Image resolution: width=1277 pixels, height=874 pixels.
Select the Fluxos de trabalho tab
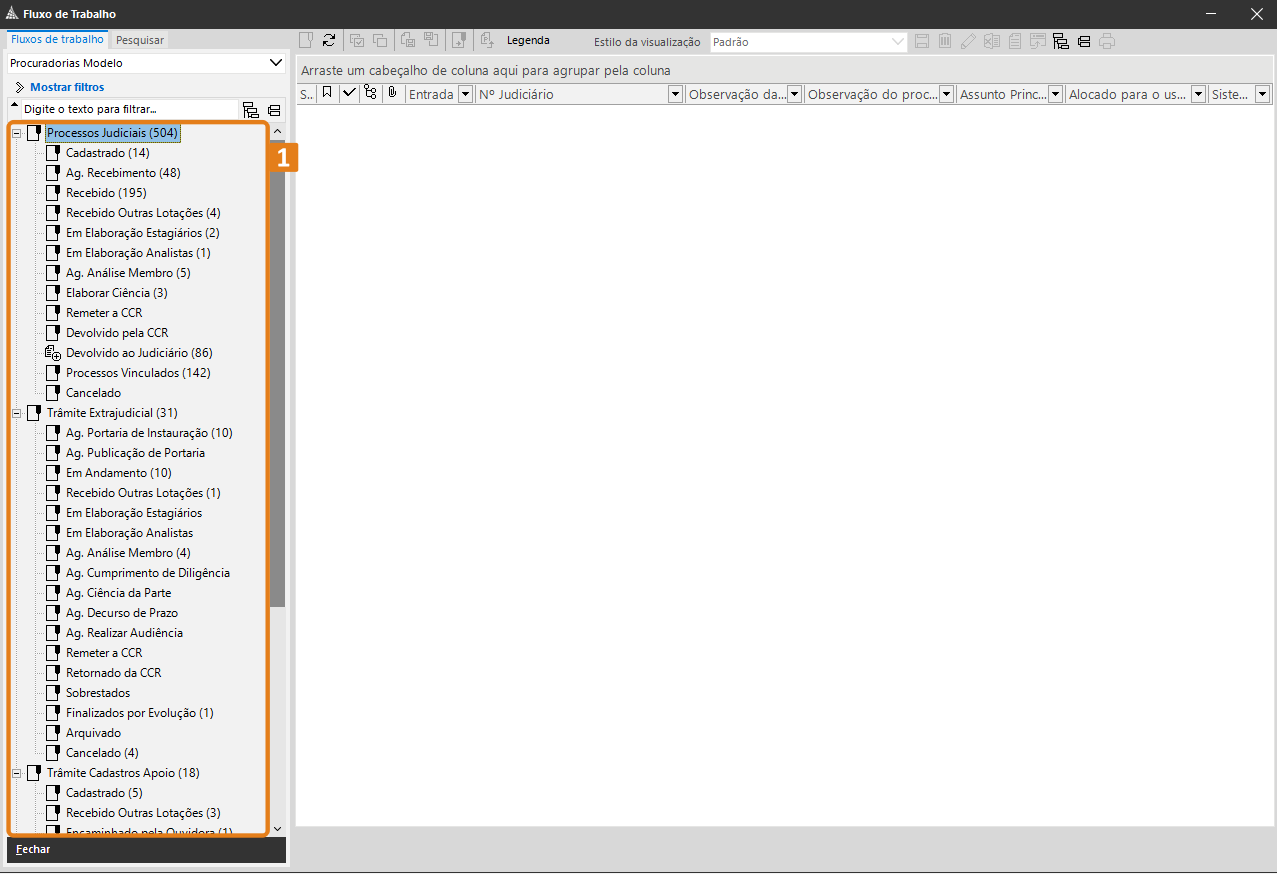pyautogui.click(x=57, y=40)
